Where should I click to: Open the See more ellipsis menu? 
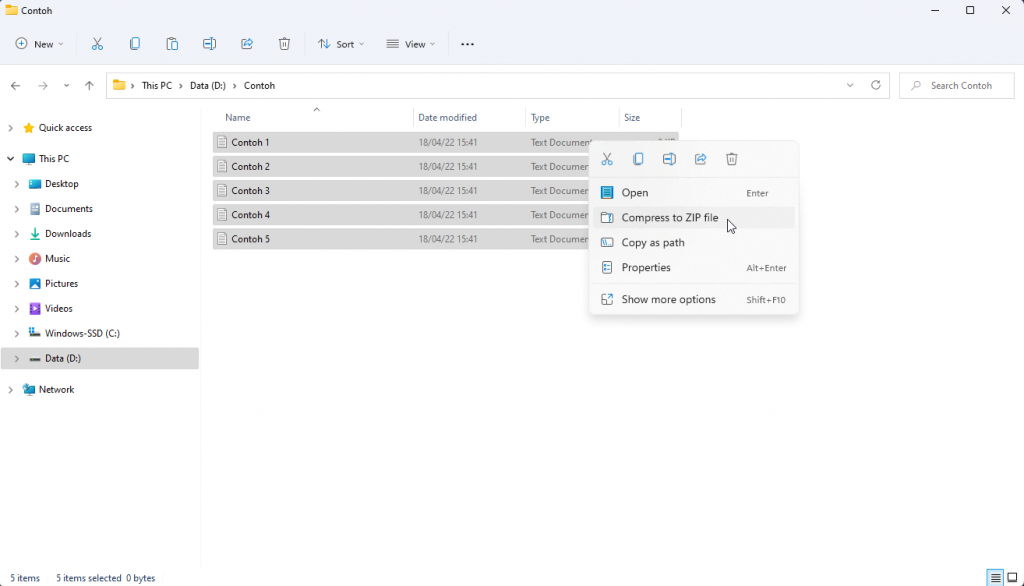(x=467, y=44)
